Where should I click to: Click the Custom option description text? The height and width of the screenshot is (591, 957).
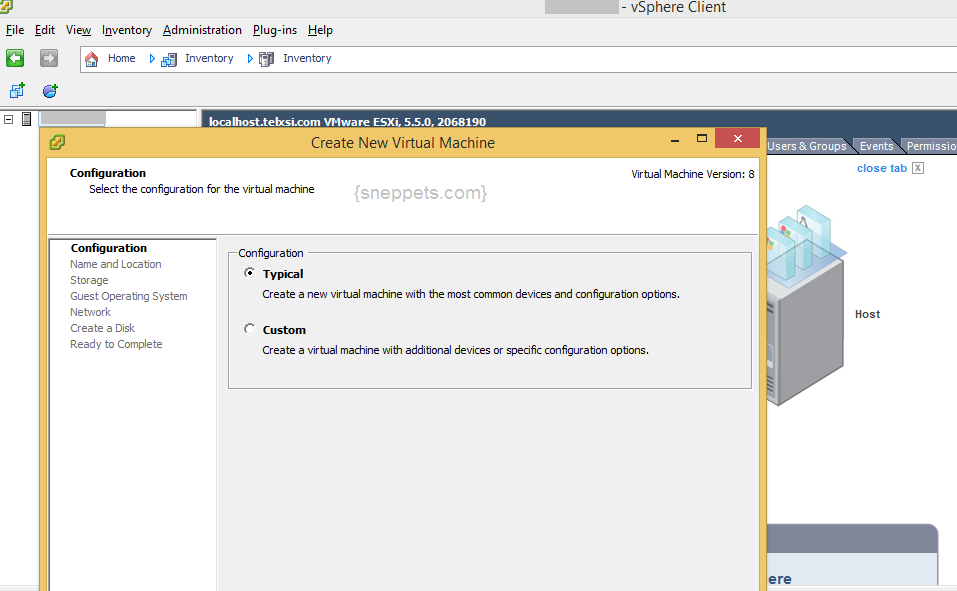click(455, 350)
